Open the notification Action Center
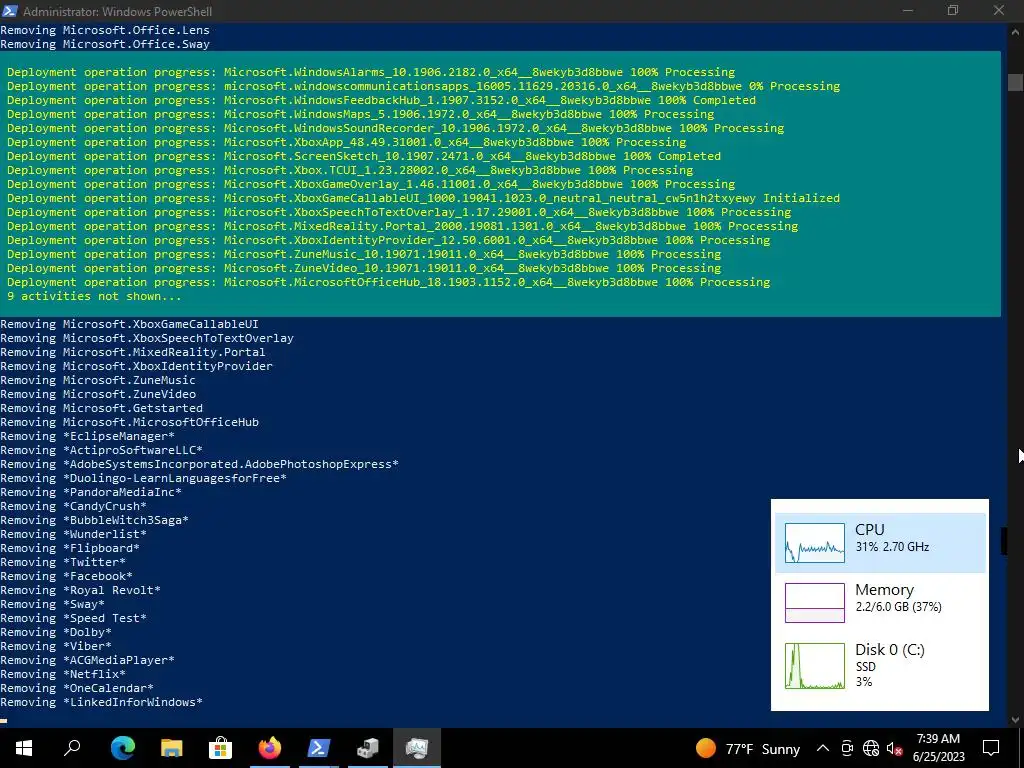 pos(991,748)
